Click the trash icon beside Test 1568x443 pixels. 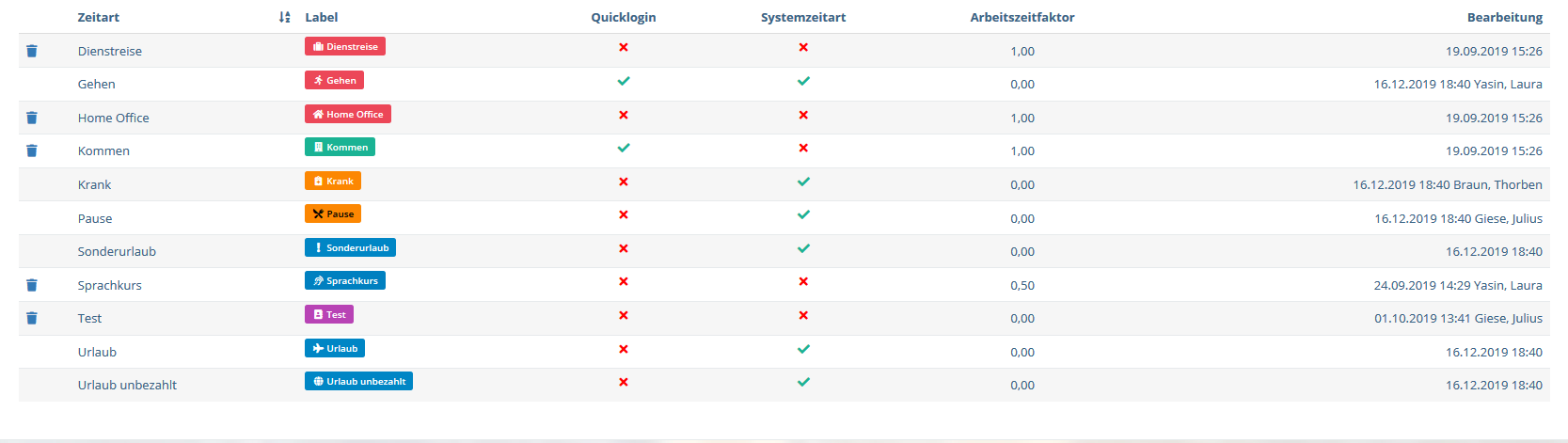tap(32, 318)
